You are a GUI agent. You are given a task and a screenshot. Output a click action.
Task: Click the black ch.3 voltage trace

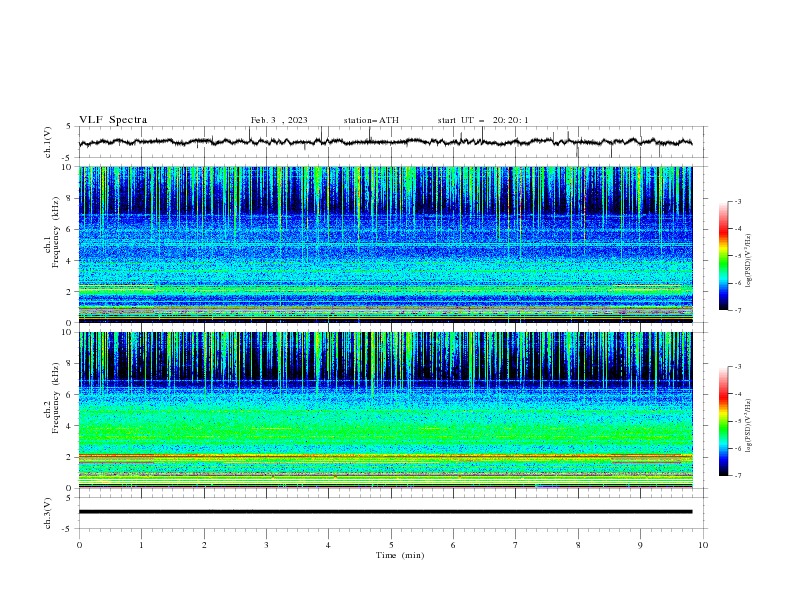click(385, 512)
